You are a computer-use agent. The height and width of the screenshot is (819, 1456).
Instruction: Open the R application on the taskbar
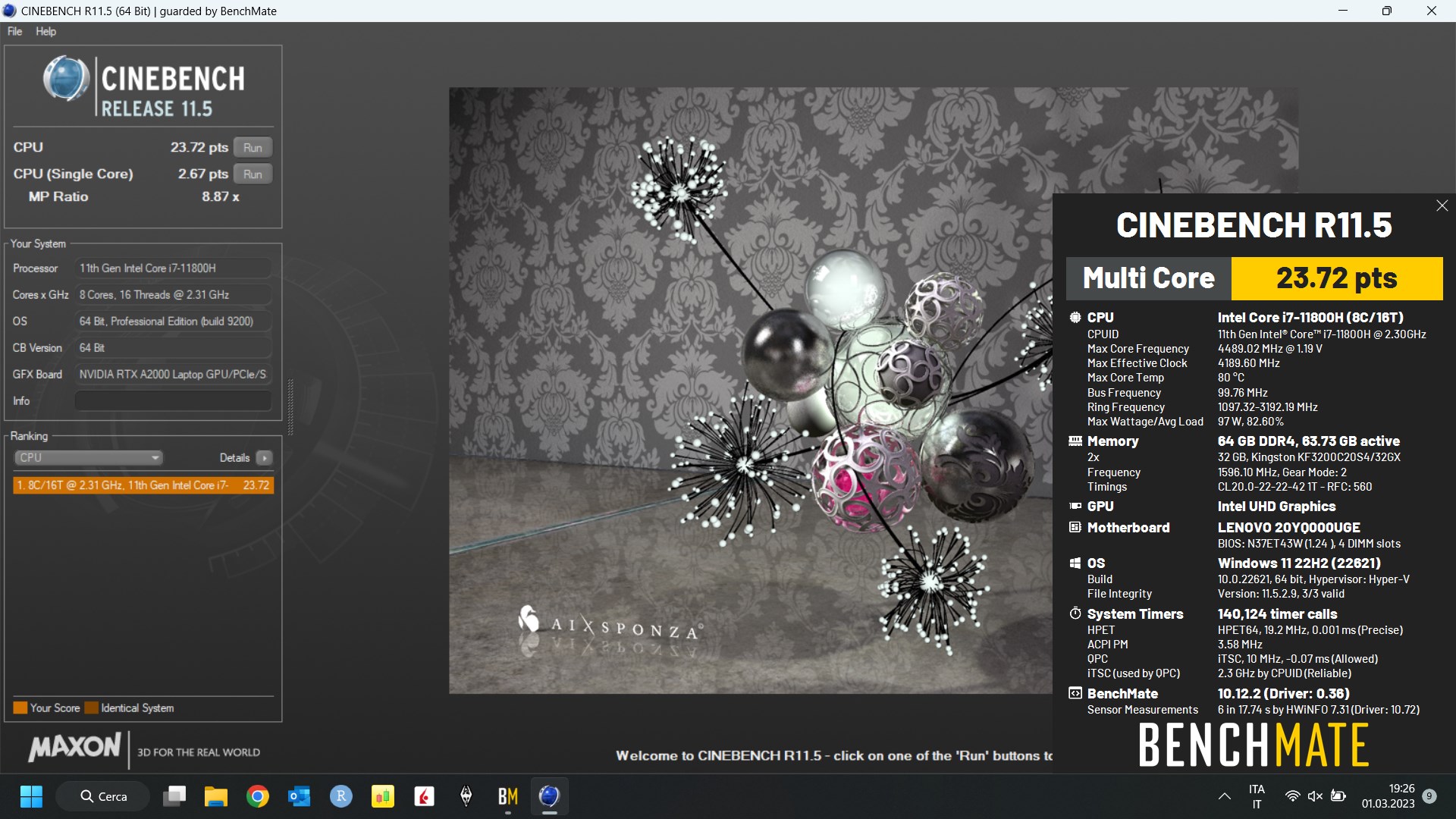tap(341, 796)
